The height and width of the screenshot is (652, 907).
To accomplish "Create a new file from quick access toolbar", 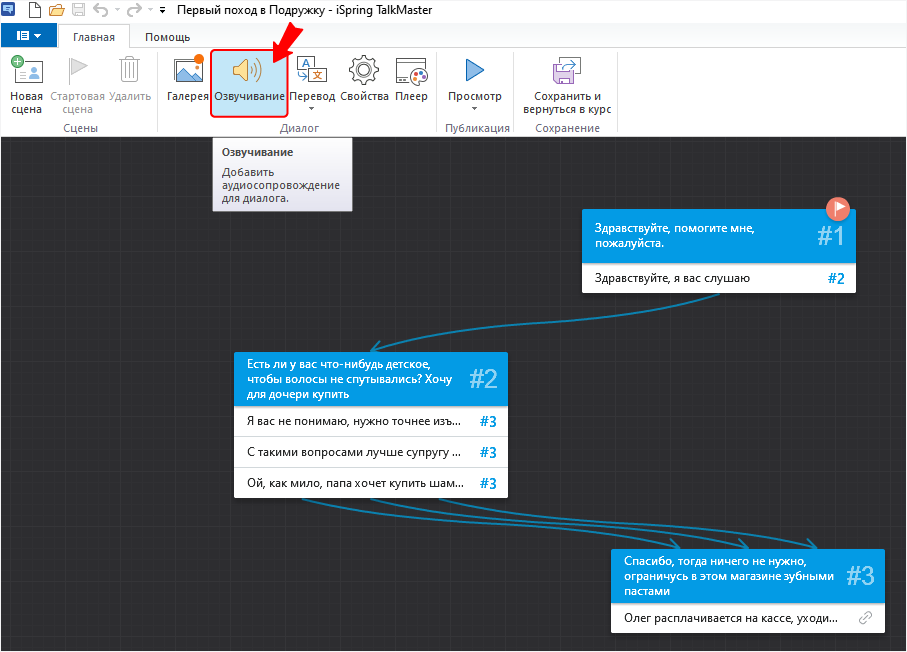I will point(35,10).
